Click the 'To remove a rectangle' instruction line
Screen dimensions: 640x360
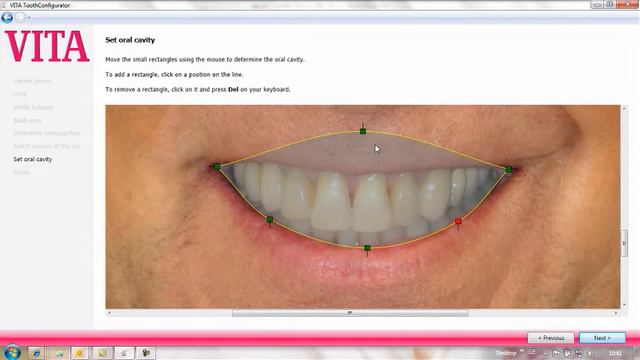pyautogui.click(x=198, y=89)
